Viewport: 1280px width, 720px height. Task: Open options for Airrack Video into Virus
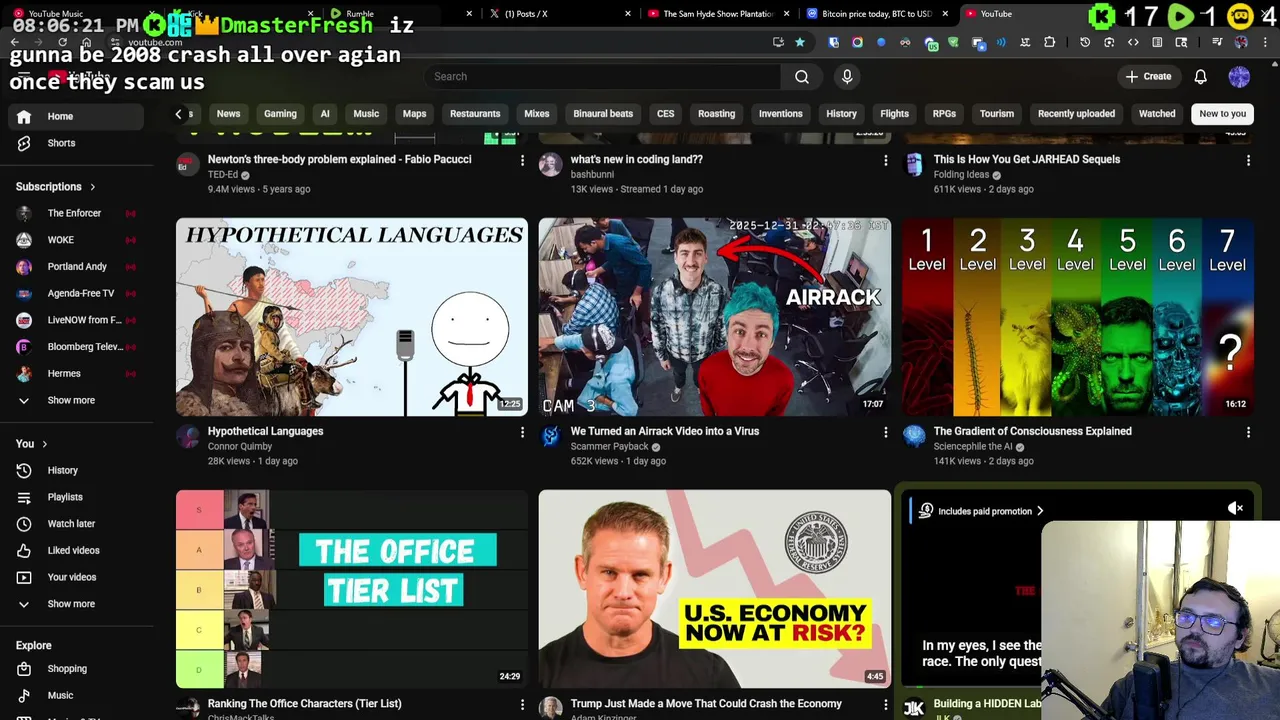click(885, 432)
